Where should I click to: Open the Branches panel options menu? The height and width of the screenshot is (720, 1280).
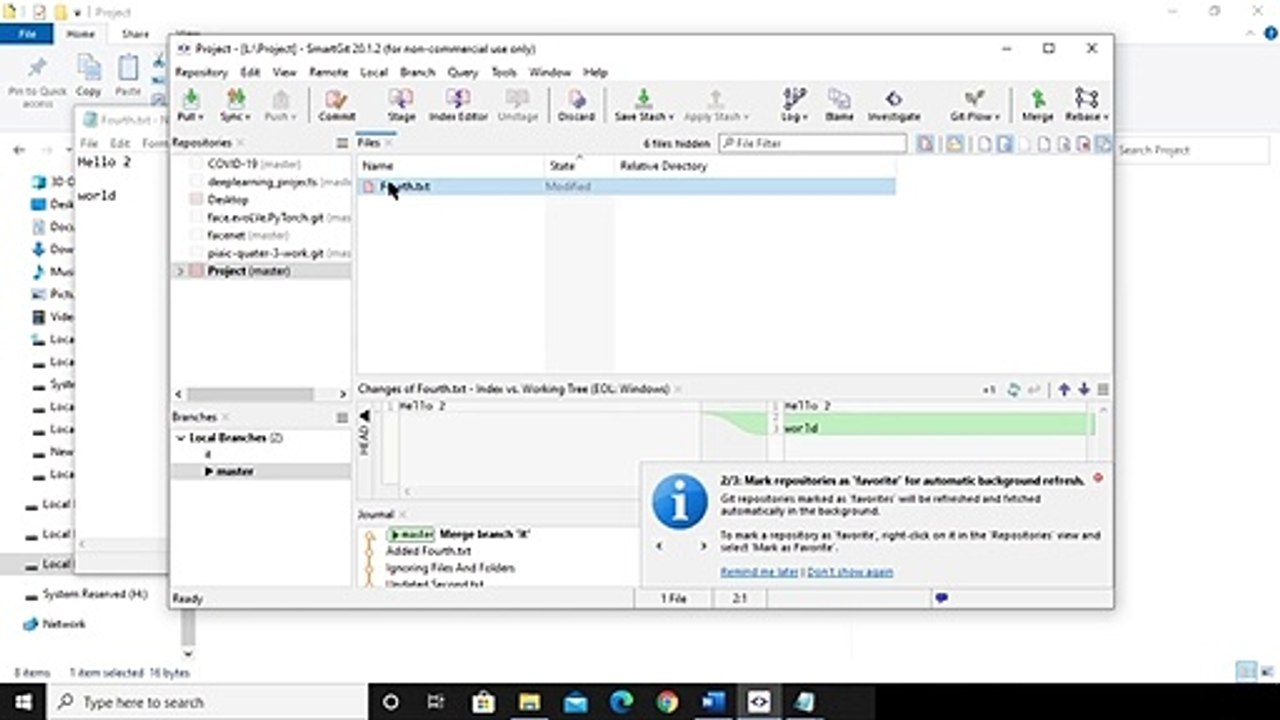342,417
